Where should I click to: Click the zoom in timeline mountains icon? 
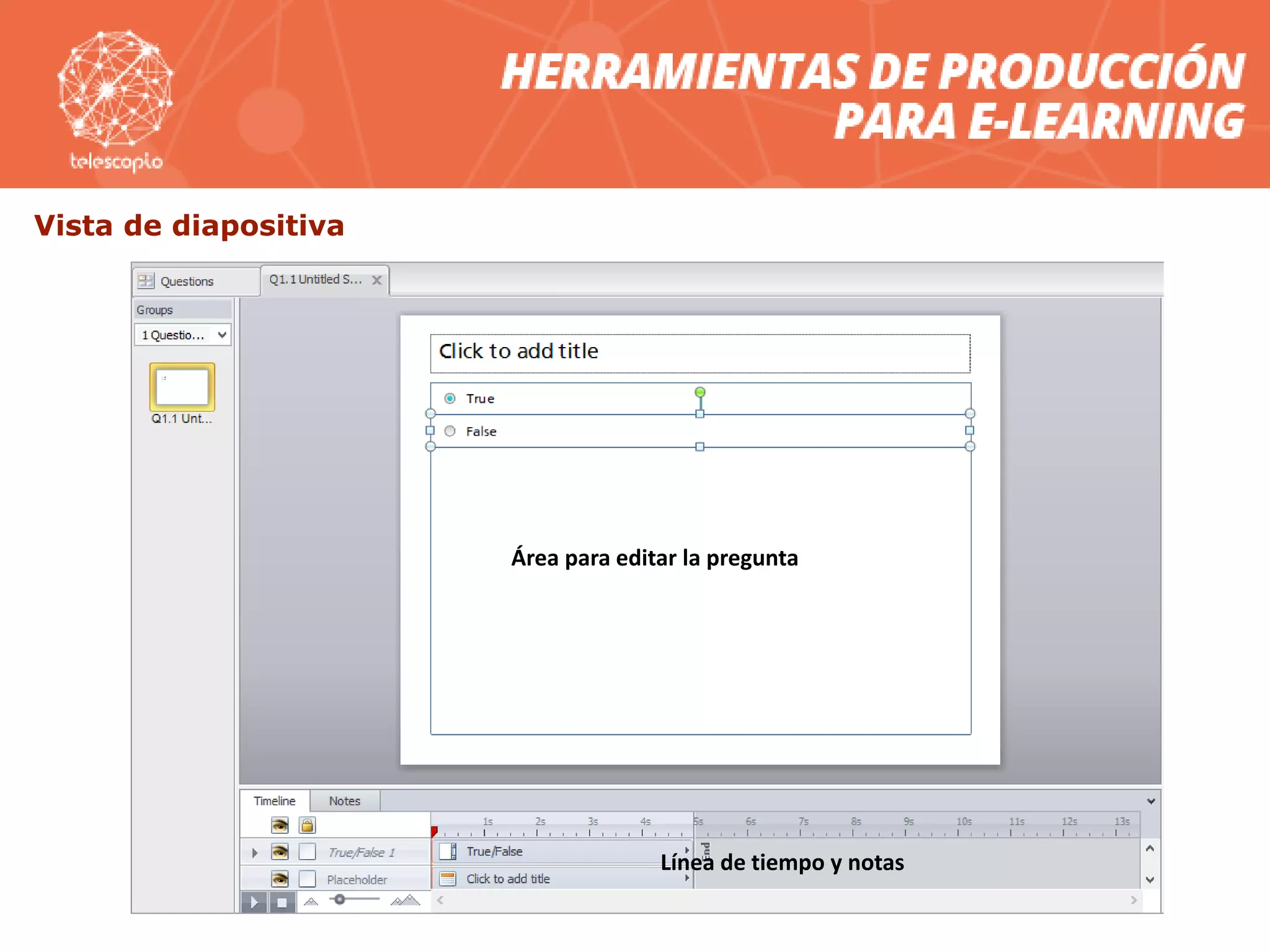[x=406, y=901]
